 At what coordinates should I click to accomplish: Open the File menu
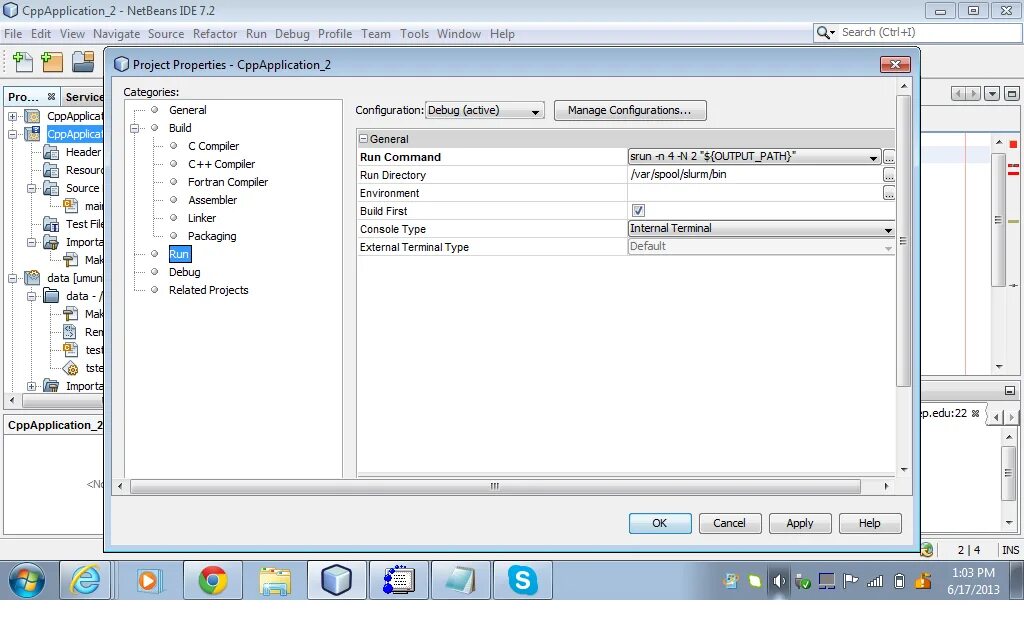pyautogui.click(x=13, y=33)
